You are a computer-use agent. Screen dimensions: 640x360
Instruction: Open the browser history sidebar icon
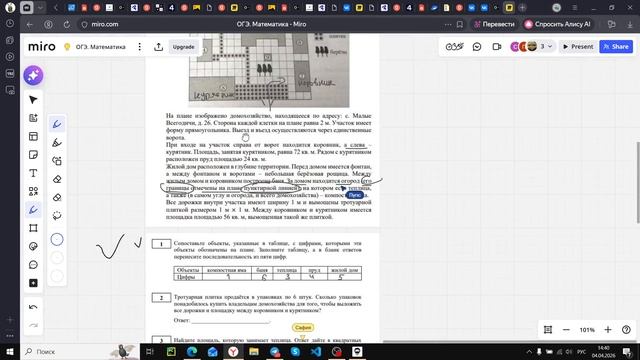point(10,24)
